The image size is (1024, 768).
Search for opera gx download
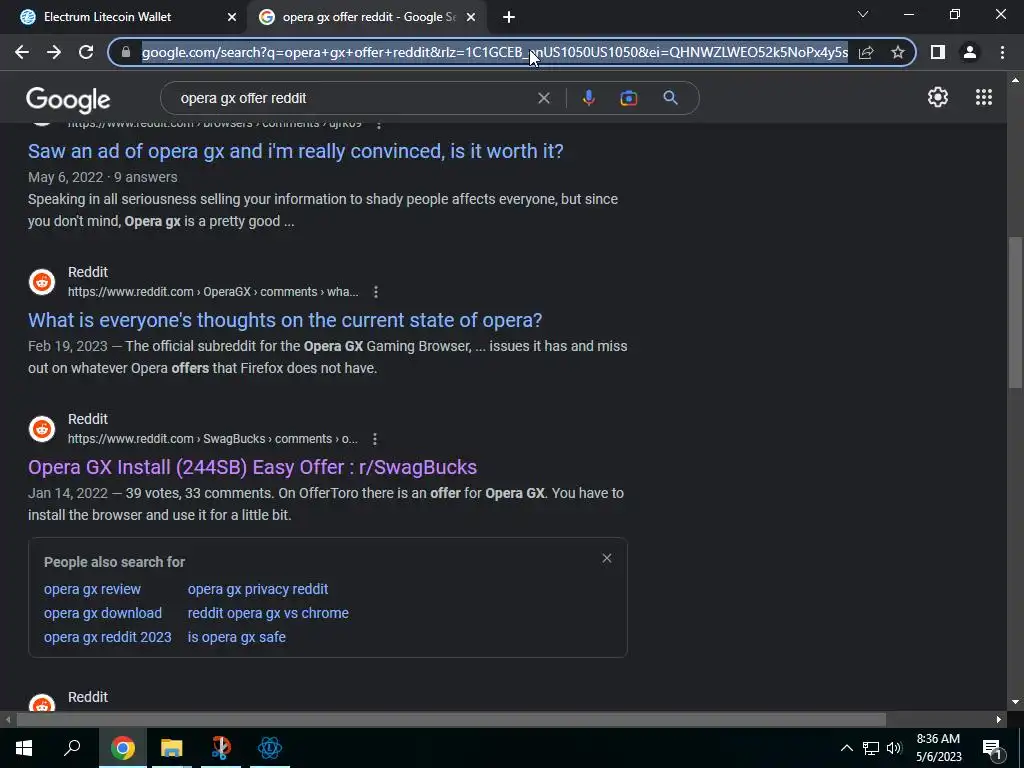click(x=103, y=613)
